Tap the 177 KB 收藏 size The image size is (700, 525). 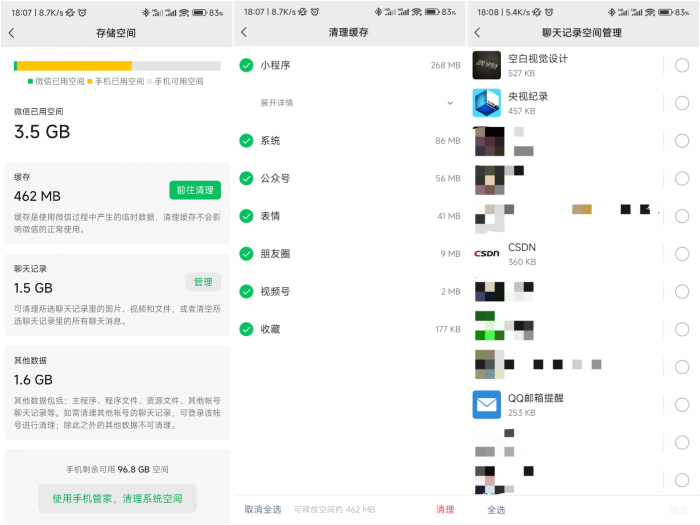(448, 329)
